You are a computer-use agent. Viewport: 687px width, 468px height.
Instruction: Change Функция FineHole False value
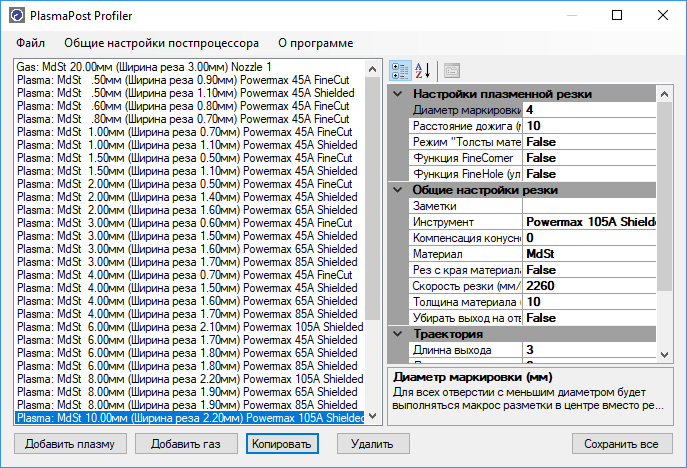coord(589,174)
